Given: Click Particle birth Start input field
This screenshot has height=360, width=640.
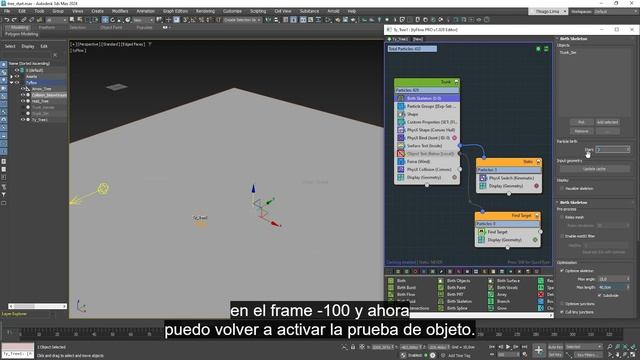Looking at the screenshot, I should [613, 150].
